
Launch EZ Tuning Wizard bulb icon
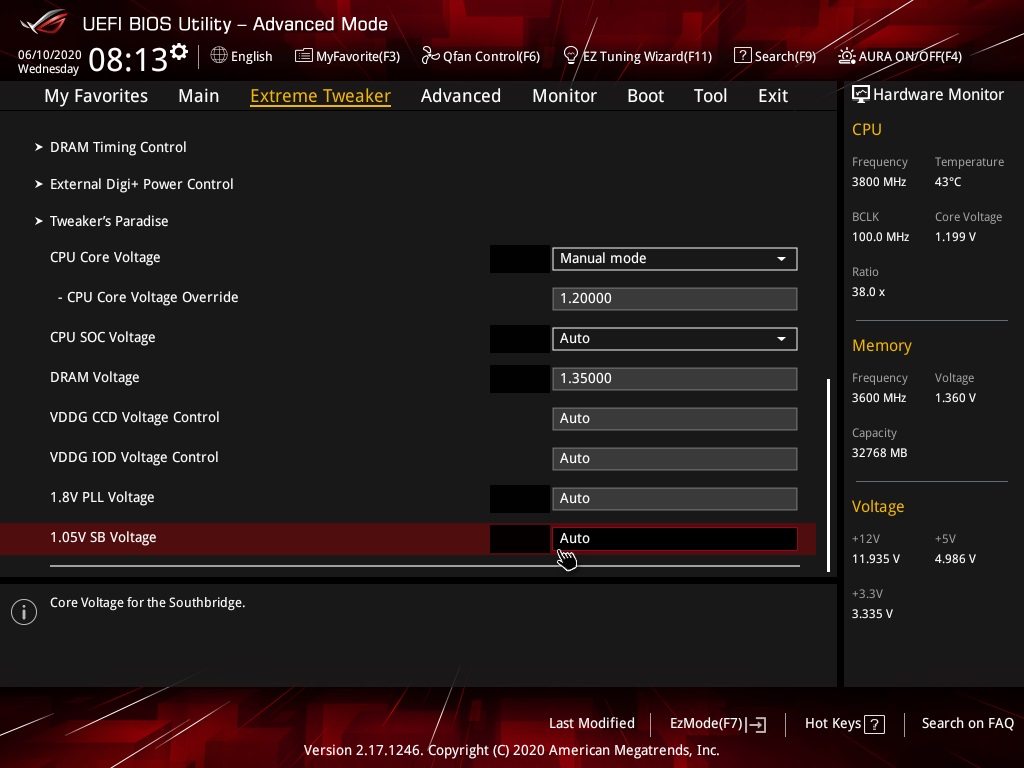point(570,56)
